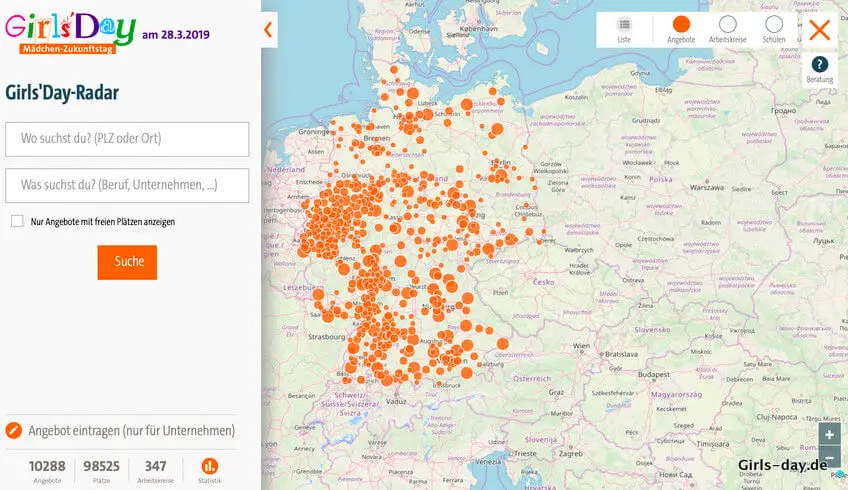Image resolution: width=848 pixels, height=490 pixels.
Task: Zoom out the map with minus
Action: pos(829,458)
